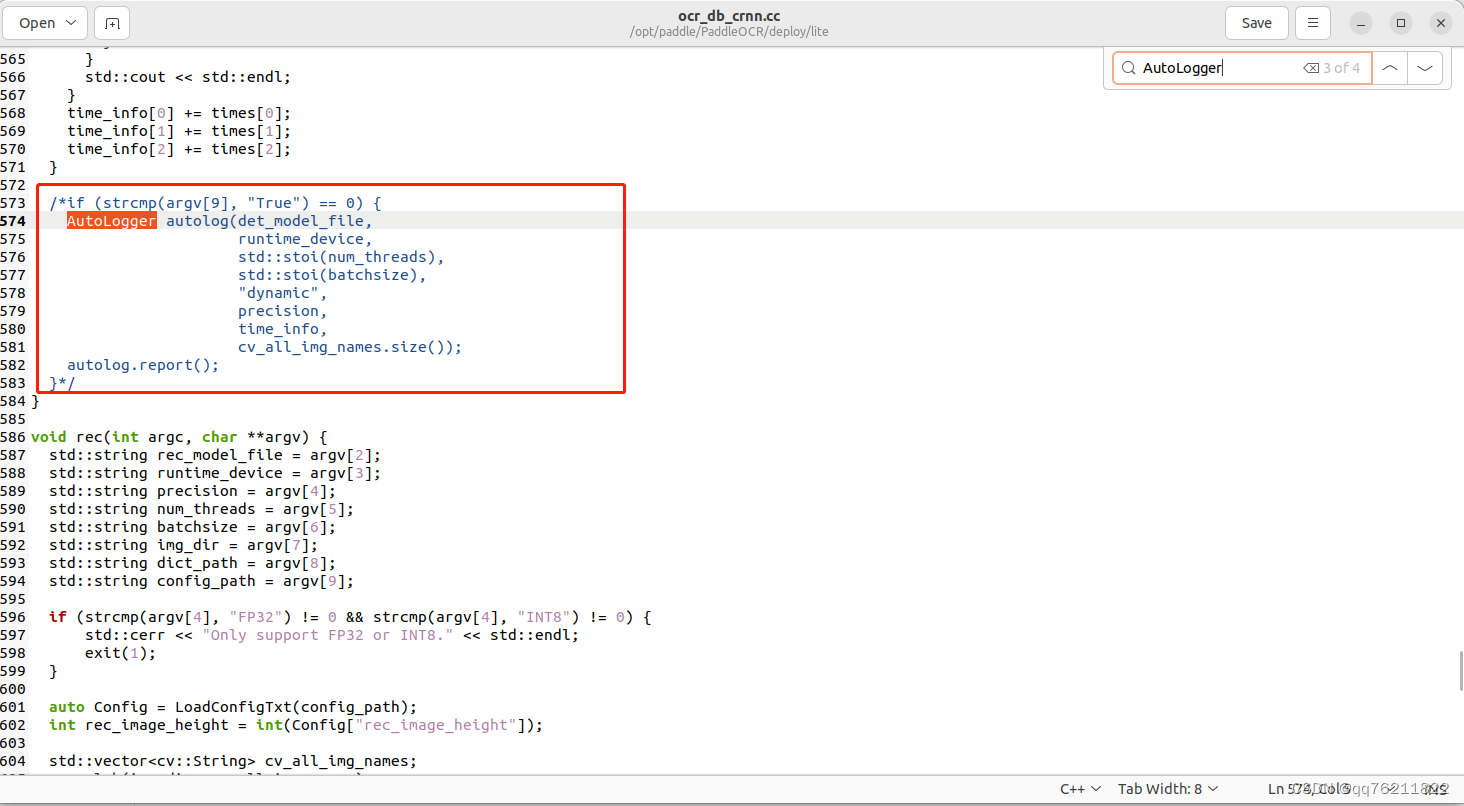Select the match counter showing 3 of 4
The width and height of the screenshot is (1464, 806).
point(1344,67)
